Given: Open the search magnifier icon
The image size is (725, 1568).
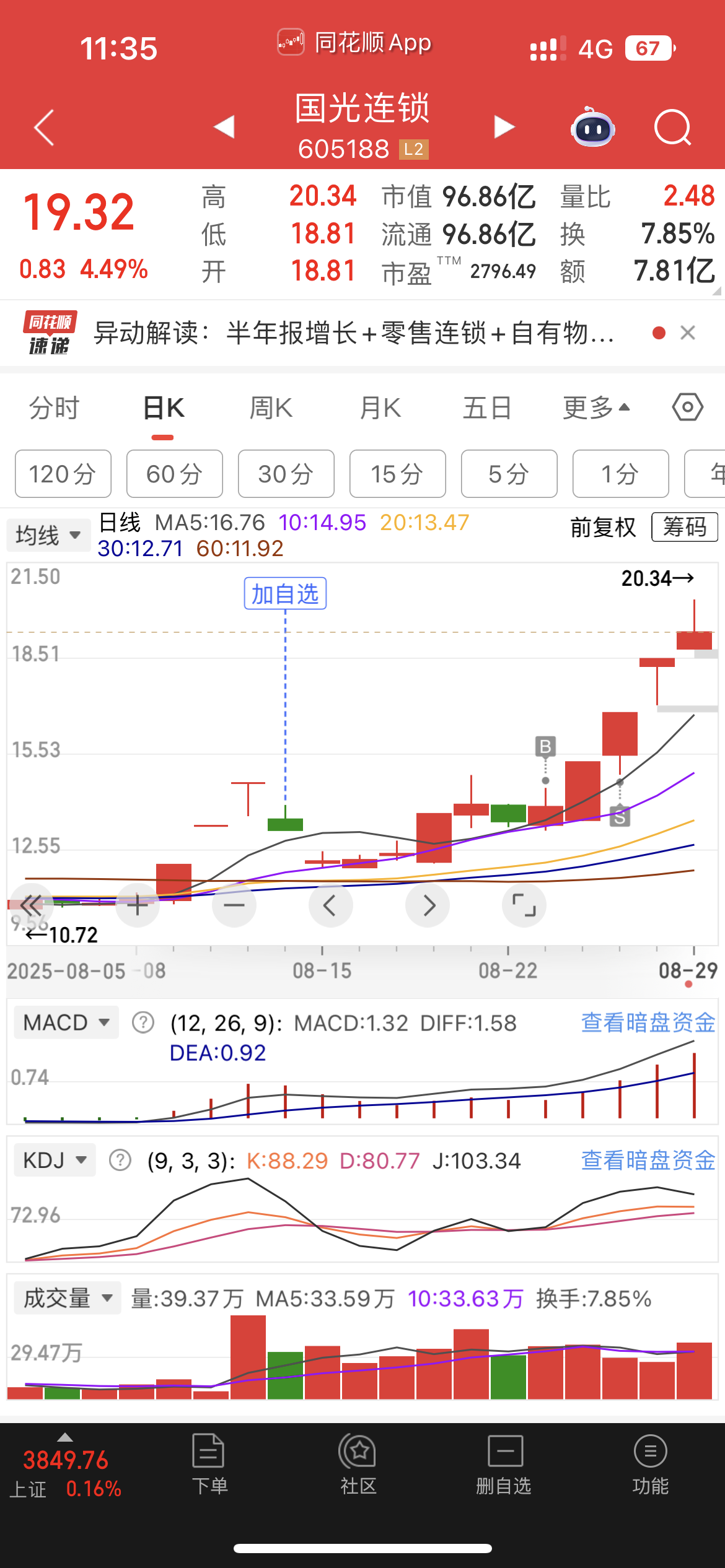Looking at the screenshot, I should 673,128.
